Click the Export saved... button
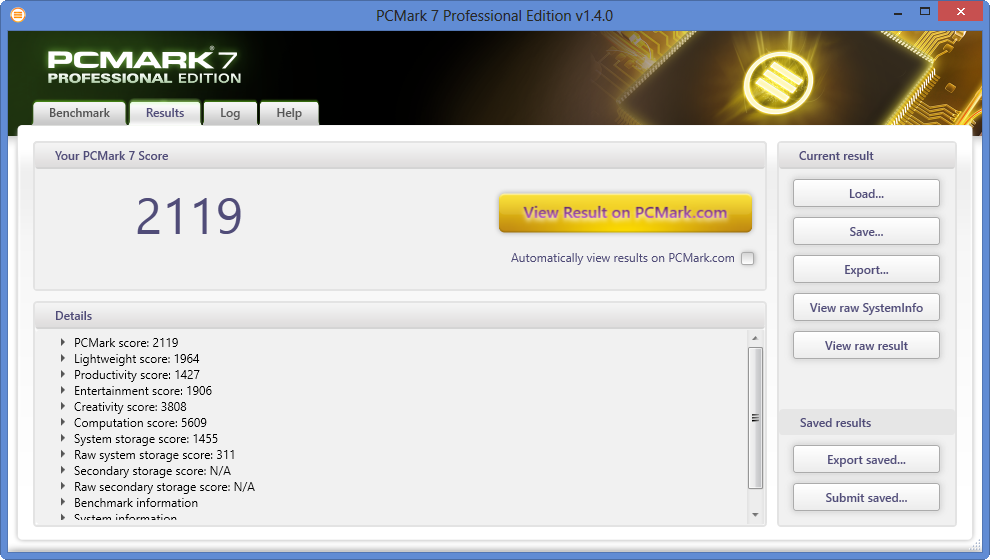 (x=866, y=460)
